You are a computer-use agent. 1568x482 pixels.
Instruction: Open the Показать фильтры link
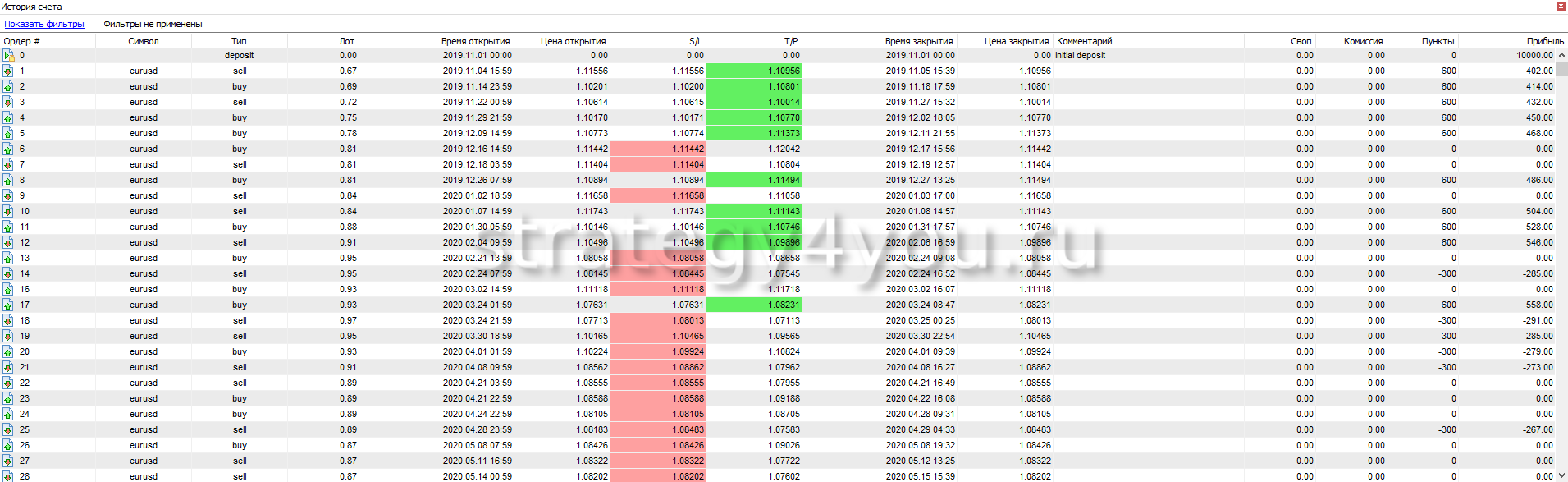(x=44, y=24)
